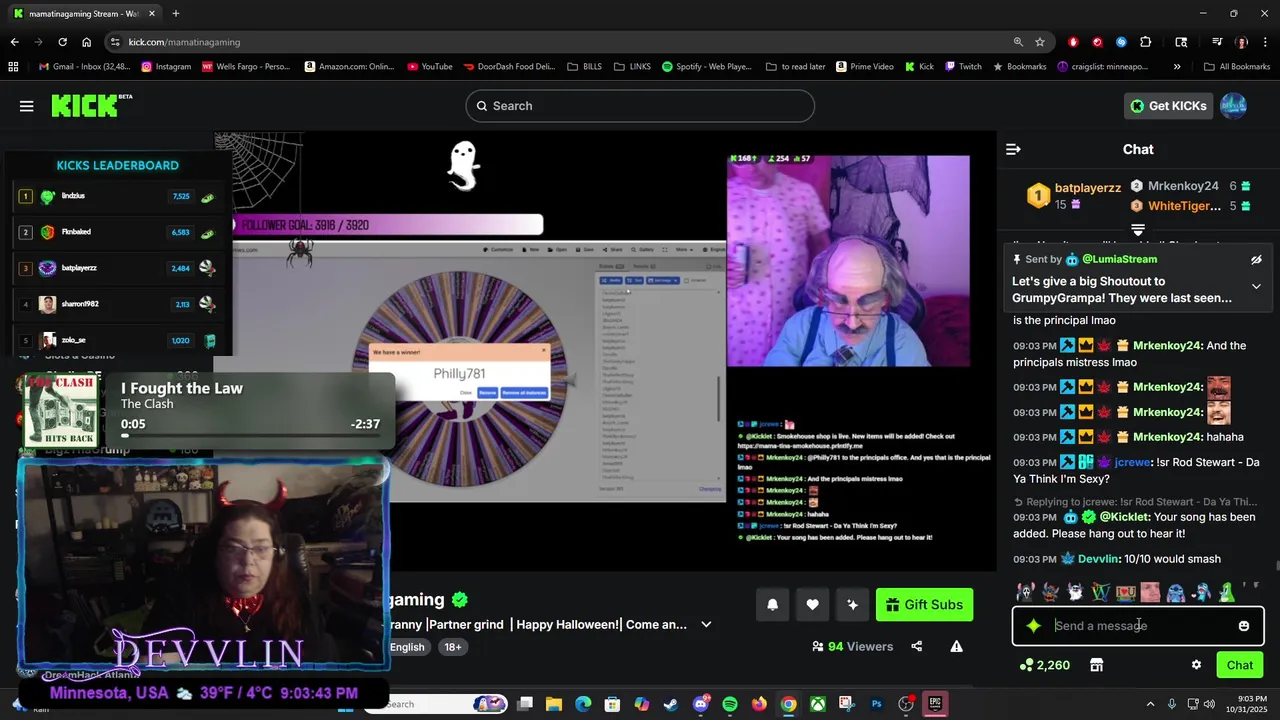This screenshot has height=720, width=1280.
Task: Open the browser Extensions puzzle icon
Action: click(x=1146, y=42)
